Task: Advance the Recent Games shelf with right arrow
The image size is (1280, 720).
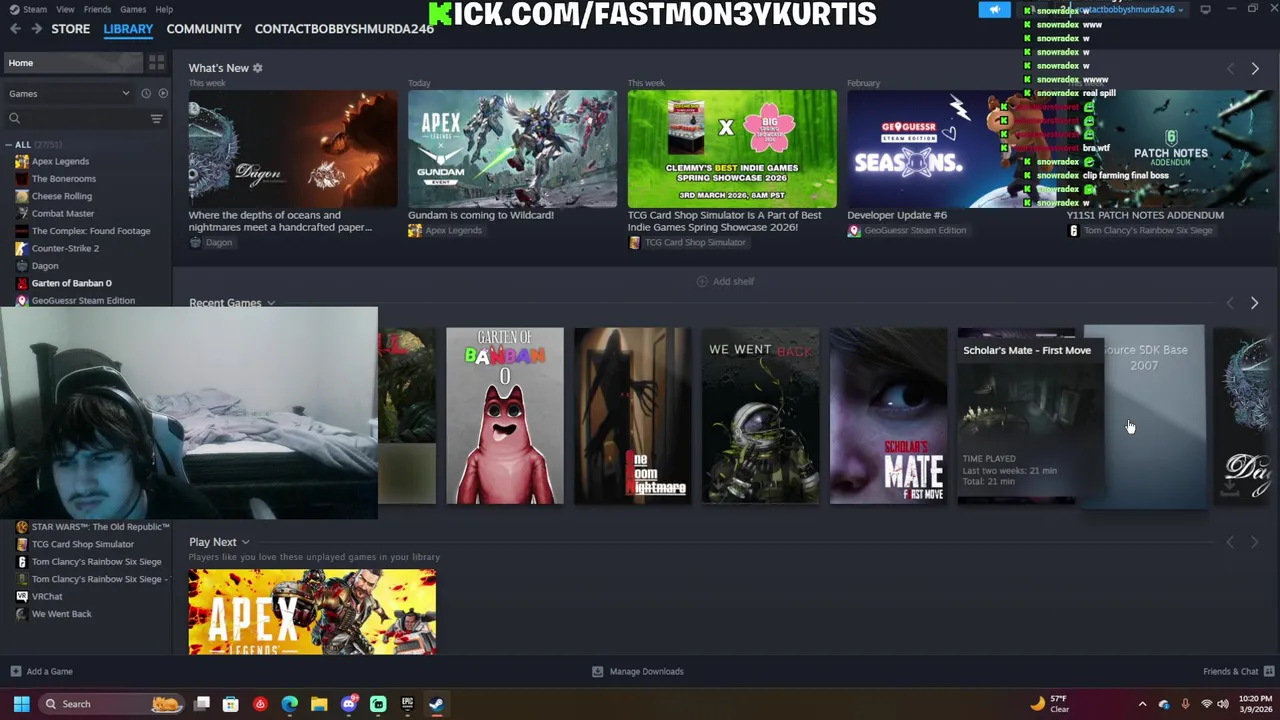Action: (1255, 303)
